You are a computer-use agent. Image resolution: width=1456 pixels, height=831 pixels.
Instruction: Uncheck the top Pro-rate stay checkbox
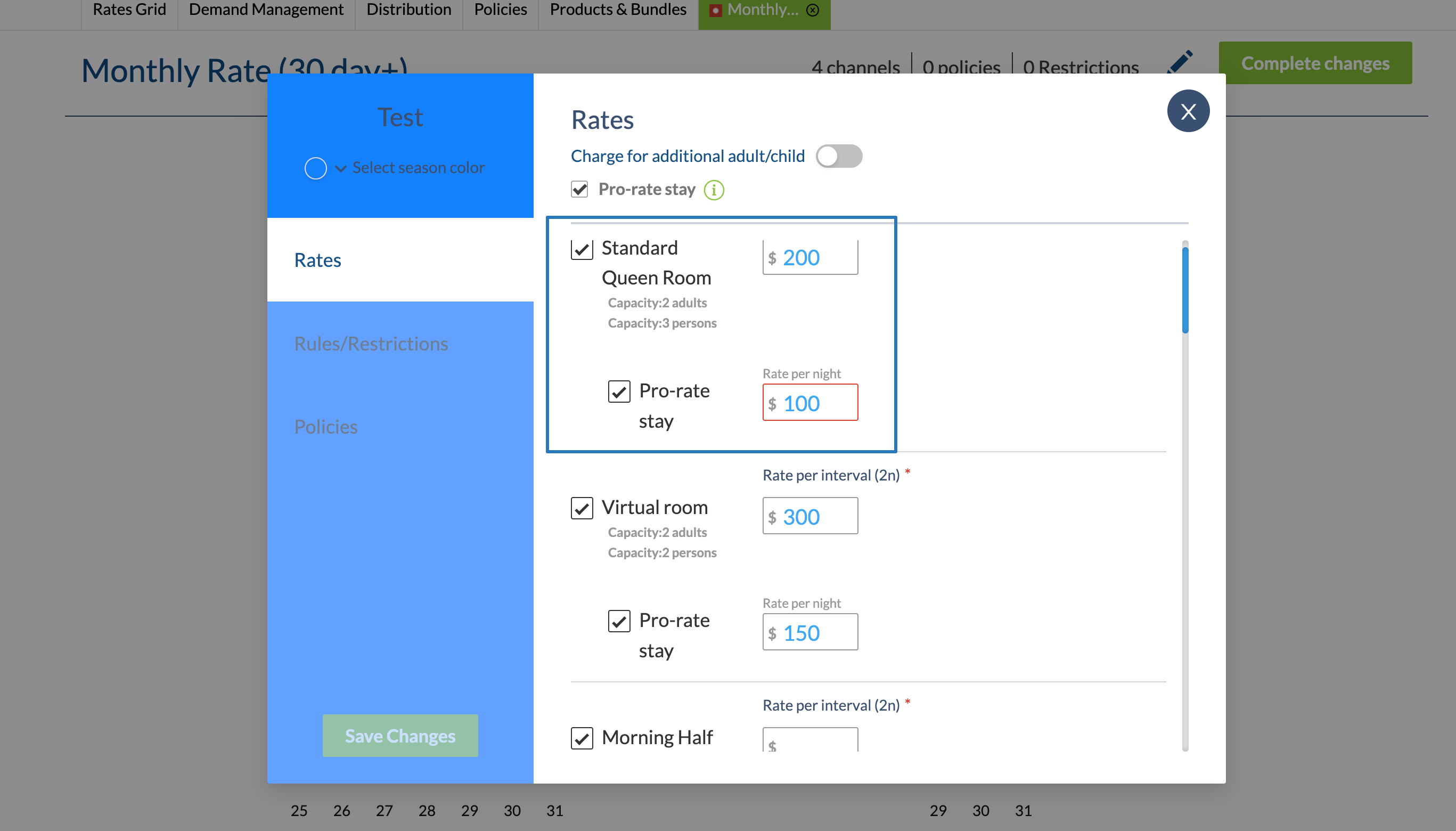579,189
